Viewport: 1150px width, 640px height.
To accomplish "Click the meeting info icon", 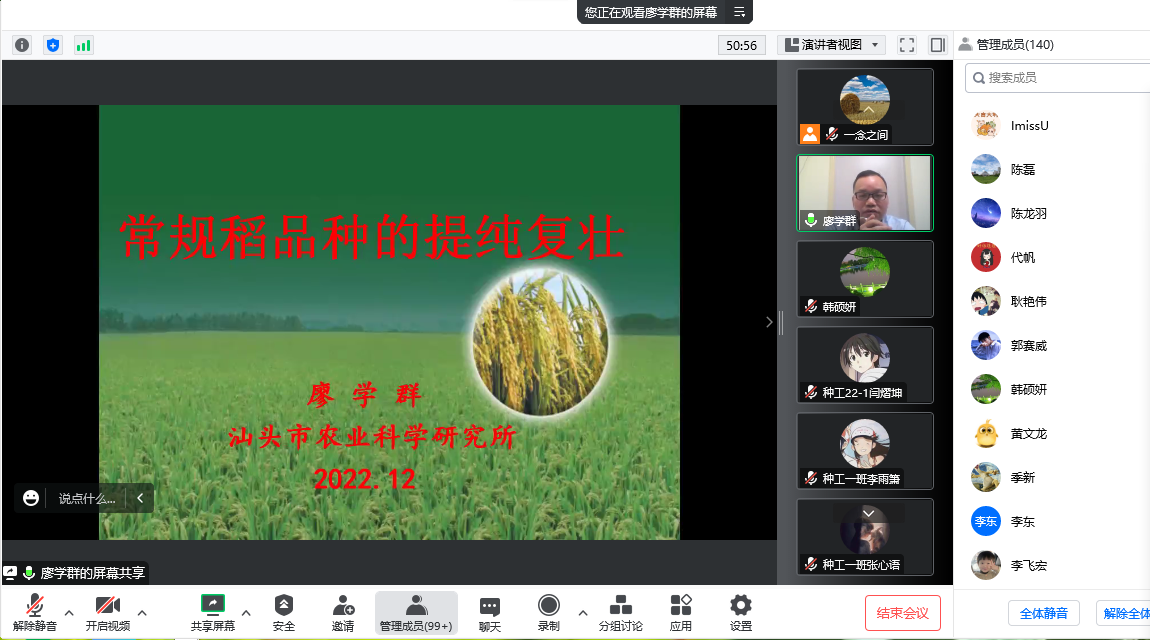I will pyautogui.click(x=22, y=45).
